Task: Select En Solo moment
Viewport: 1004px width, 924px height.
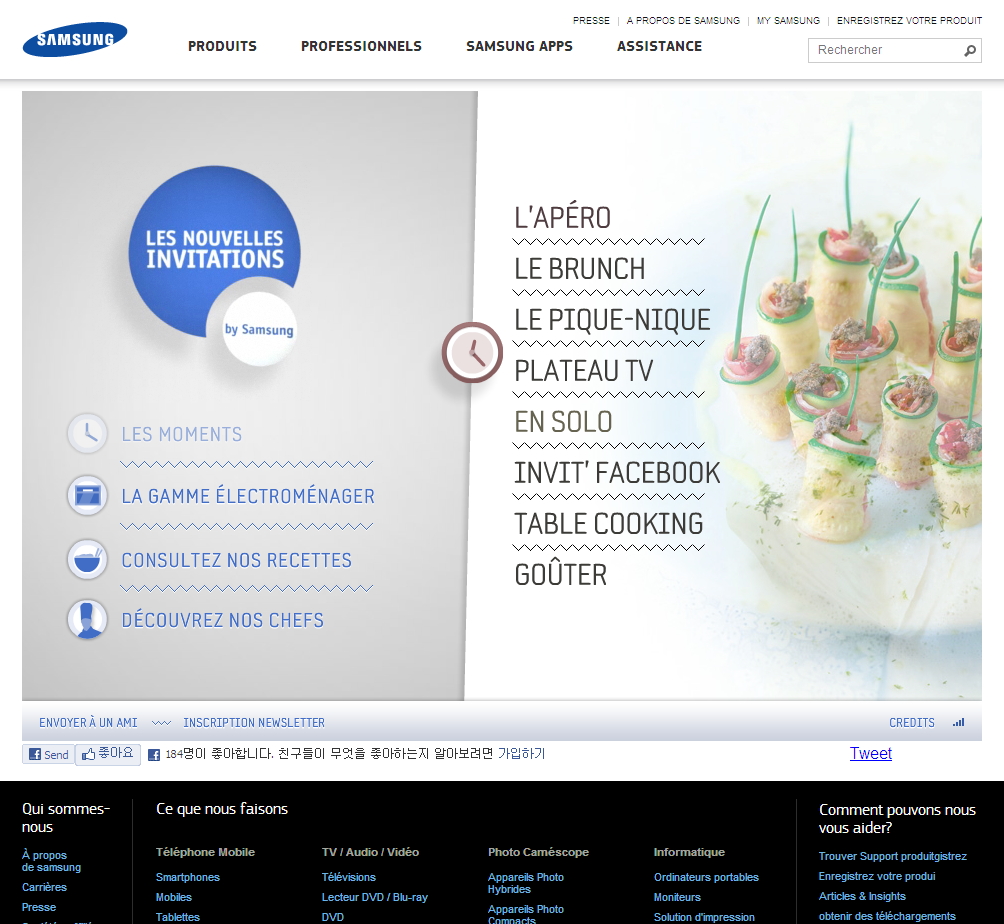Action: [563, 422]
